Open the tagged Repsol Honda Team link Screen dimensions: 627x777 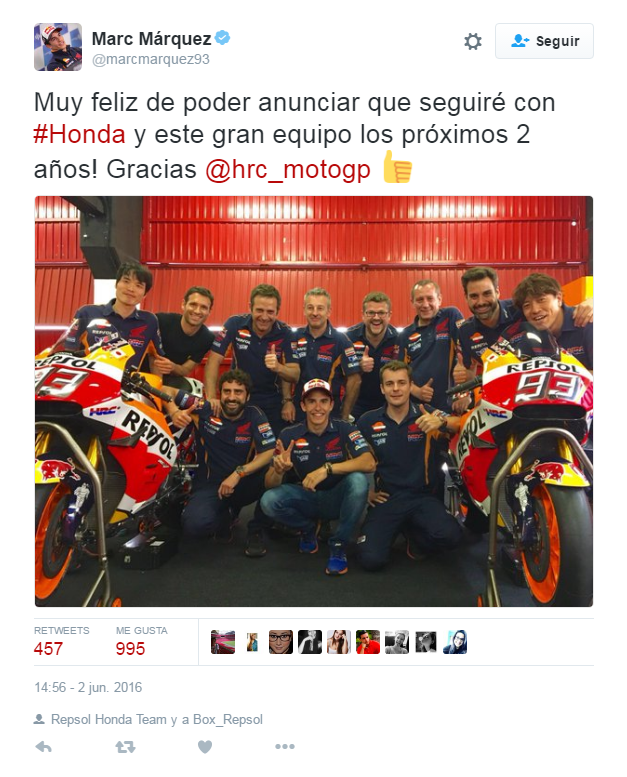click(109, 719)
